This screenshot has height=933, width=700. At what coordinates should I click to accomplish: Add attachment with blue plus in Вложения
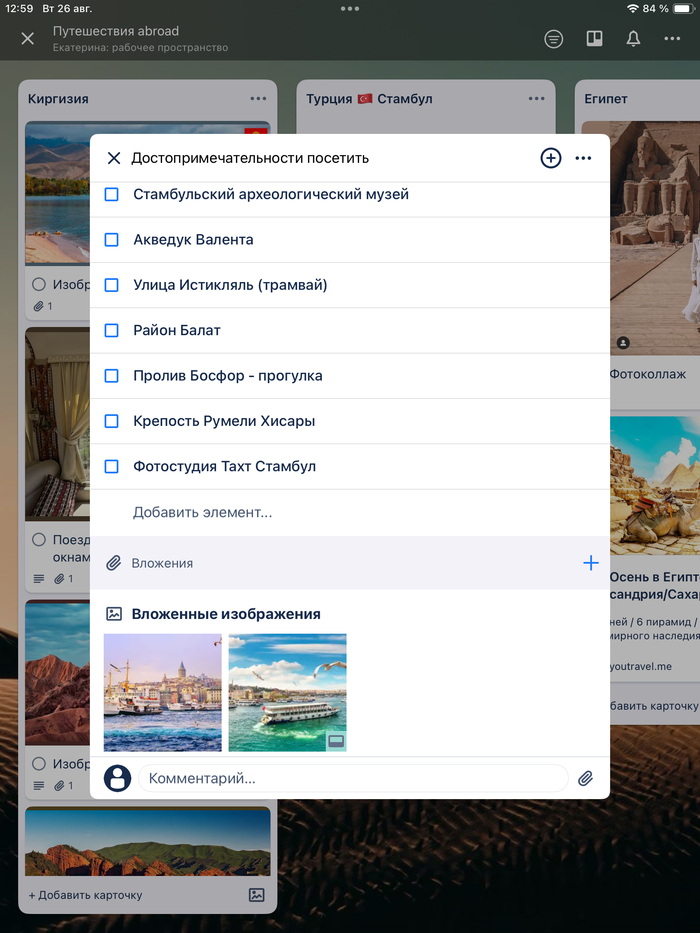pos(590,563)
